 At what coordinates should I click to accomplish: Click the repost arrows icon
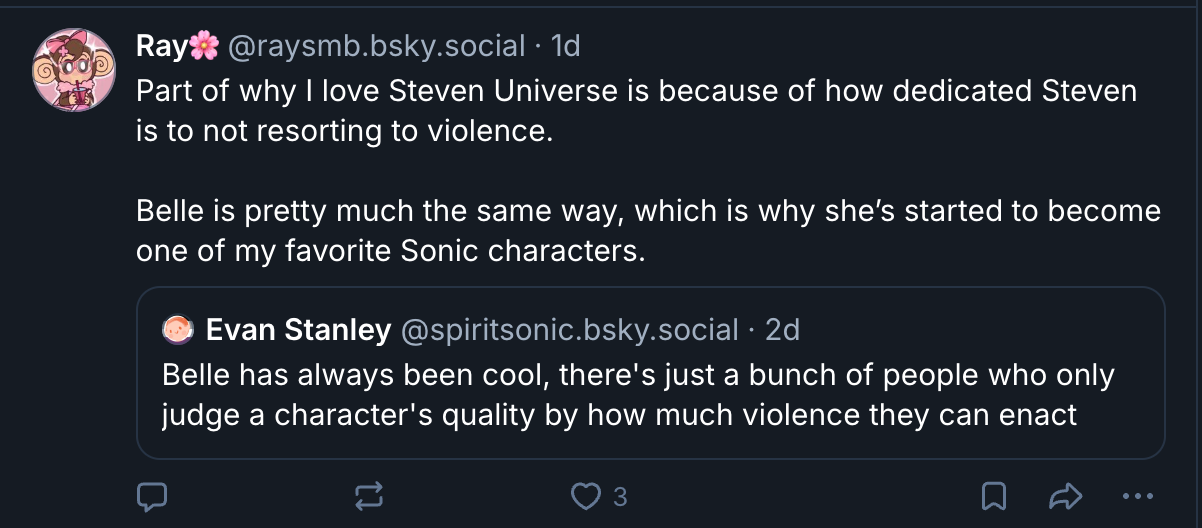367,495
